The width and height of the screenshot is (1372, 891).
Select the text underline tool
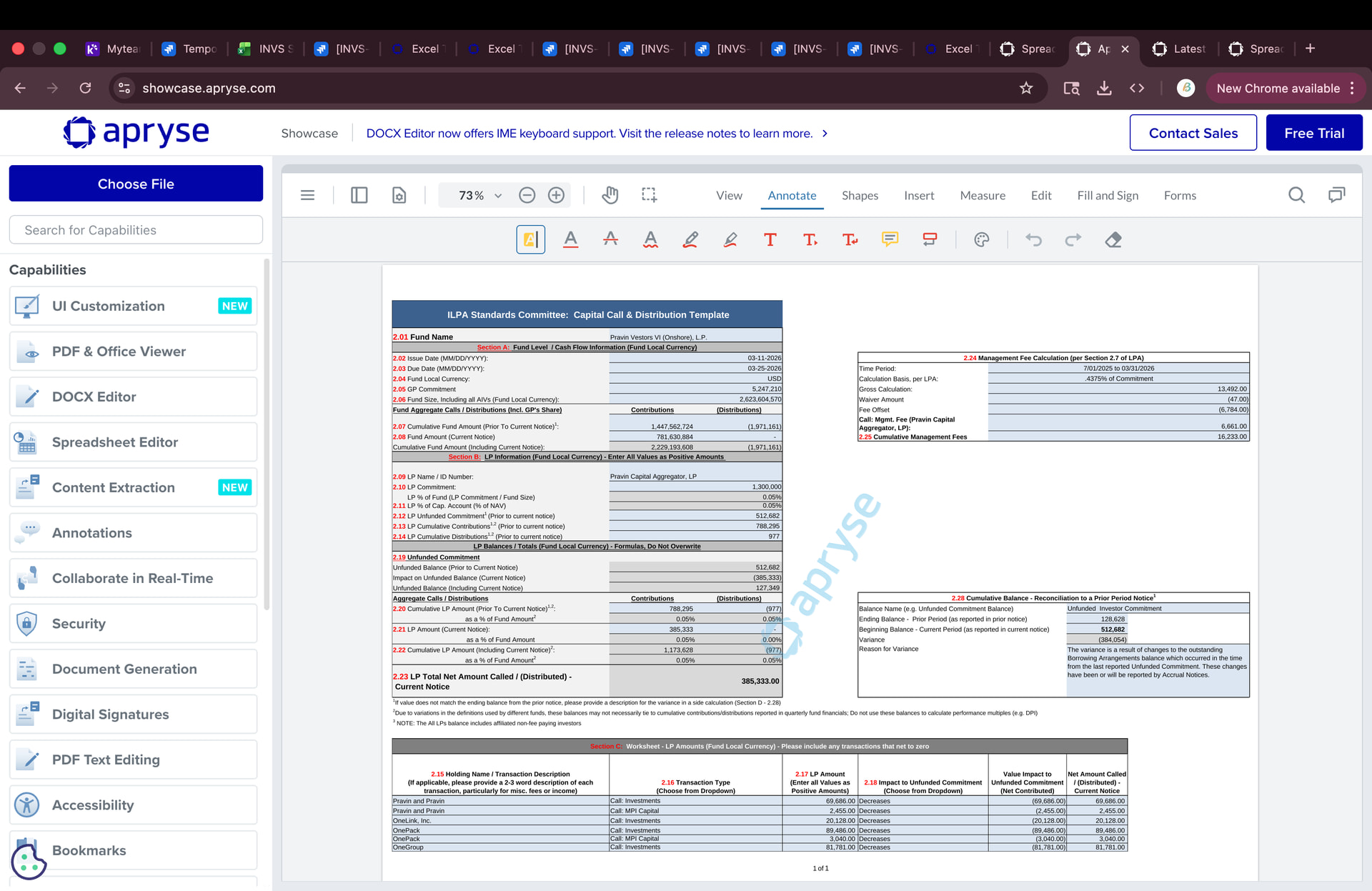point(570,239)
